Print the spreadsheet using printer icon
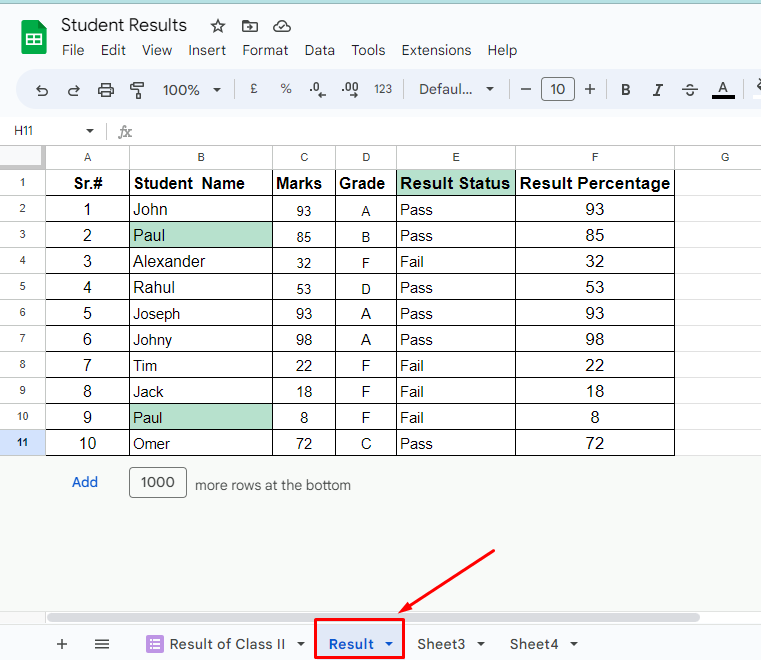 click(x=106, y=90)
